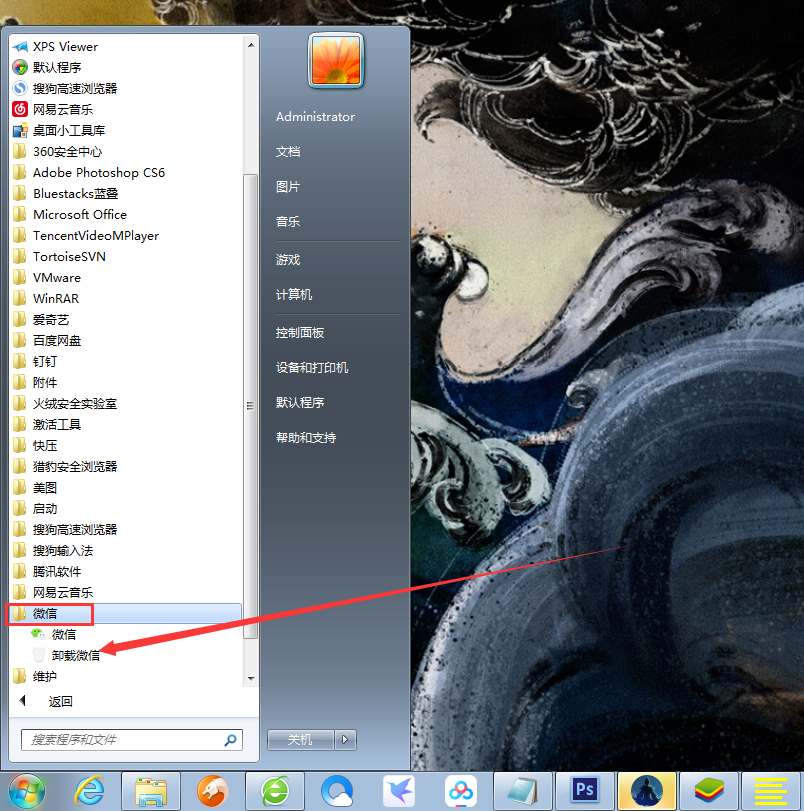Image resolution: width=804 pixels, height=811 pixels.
Task: Click the 关机 shutdown button
Action: [301, 740]
